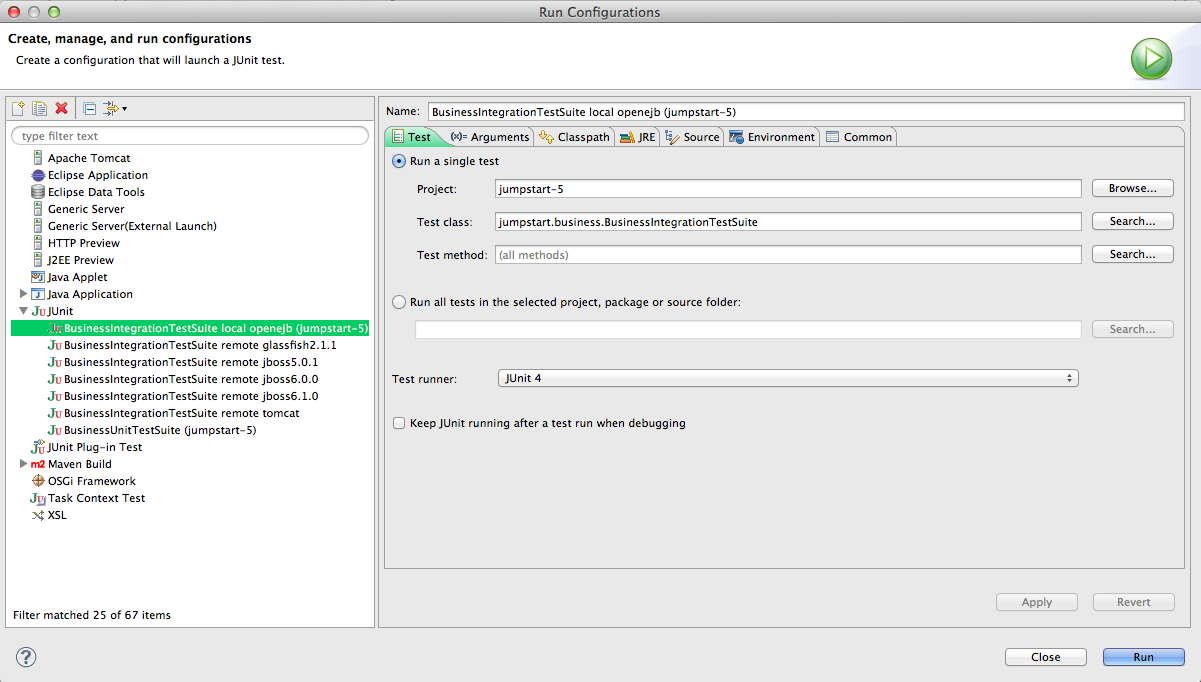Select XSL configuration type
Image resolution: width=1201 pixels, height=682 pixels.
tap(57, 515)
